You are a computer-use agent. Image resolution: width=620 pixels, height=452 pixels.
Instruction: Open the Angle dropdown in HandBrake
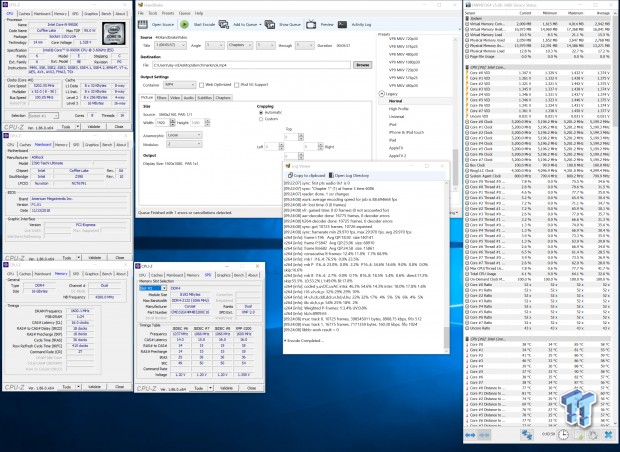215,45
